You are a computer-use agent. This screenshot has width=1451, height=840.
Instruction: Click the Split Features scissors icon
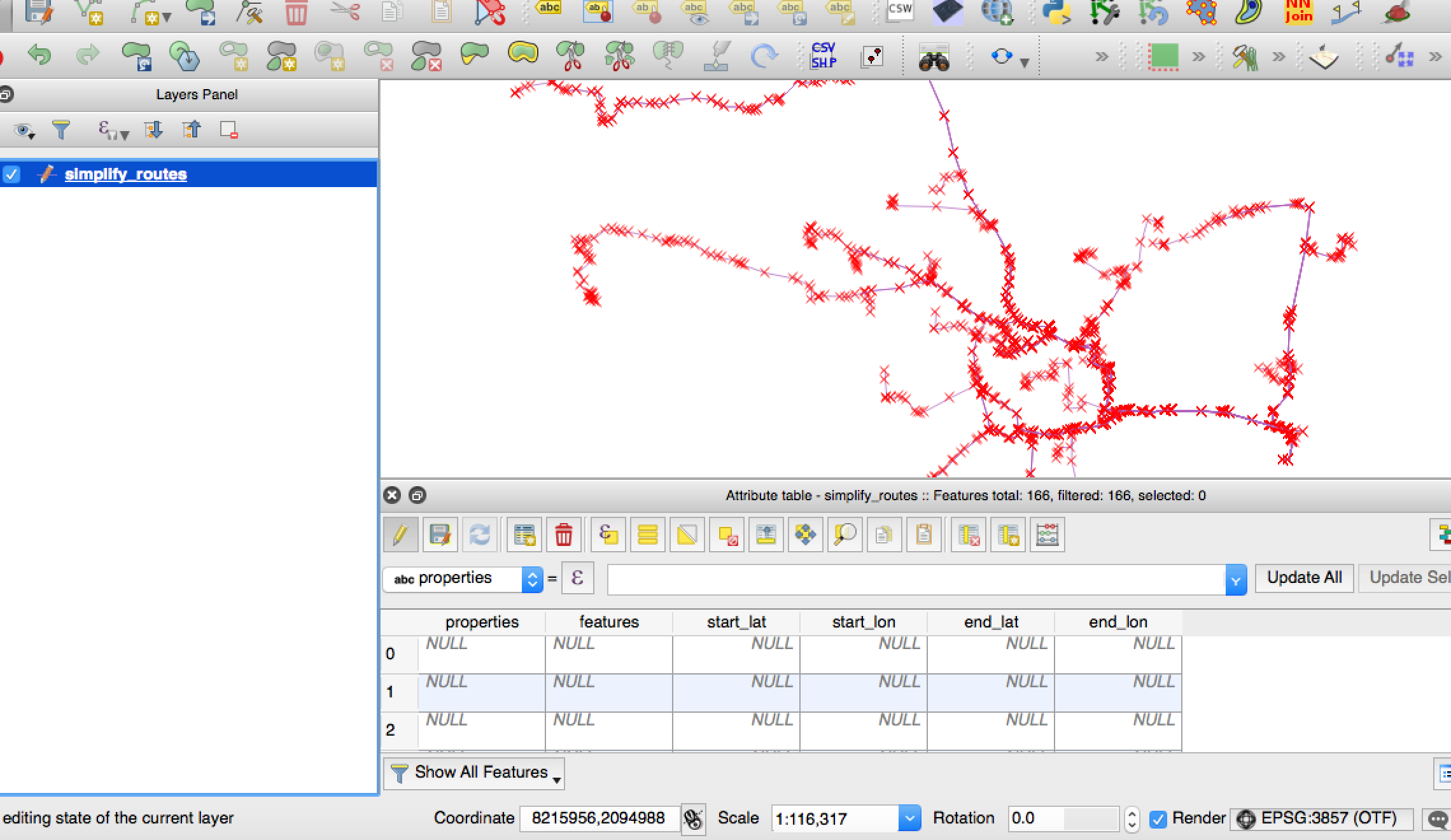pyautogui.click(x=570, y=55)
